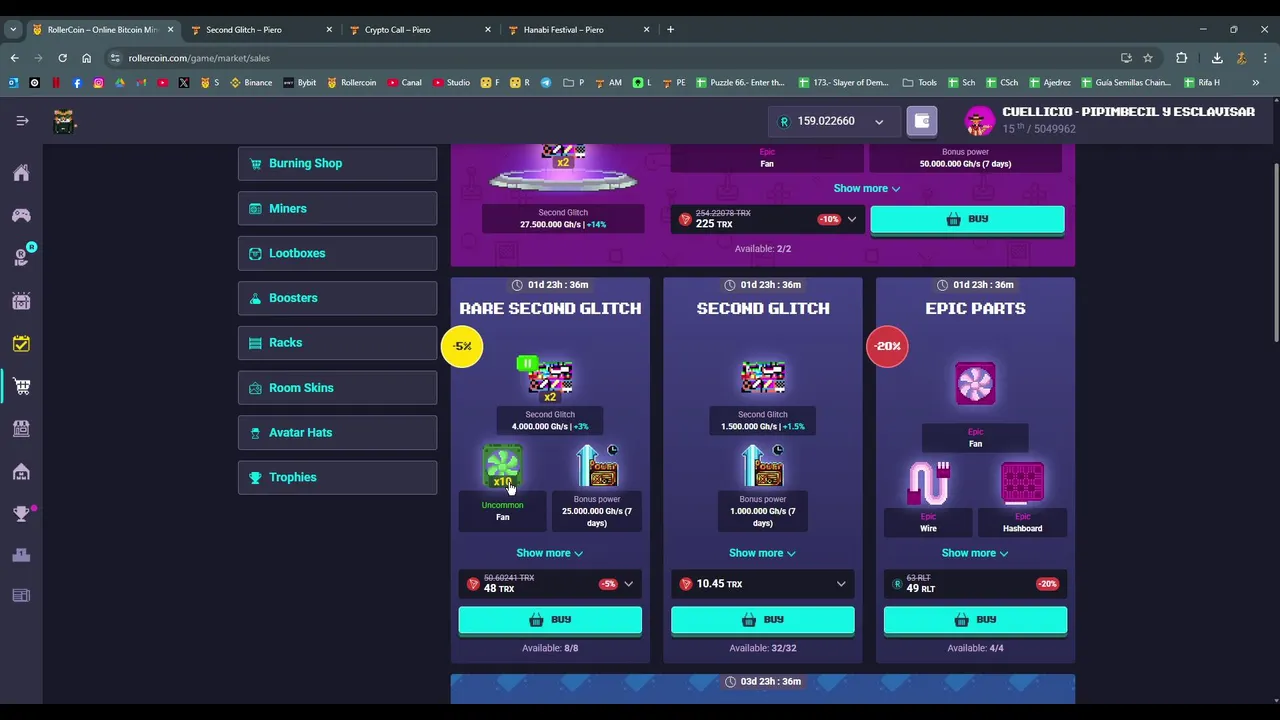This screenshot has width=1280, height=720.
Task: Switch to Hanabi Festival – Piero tab
Action: tap(580, 30)
